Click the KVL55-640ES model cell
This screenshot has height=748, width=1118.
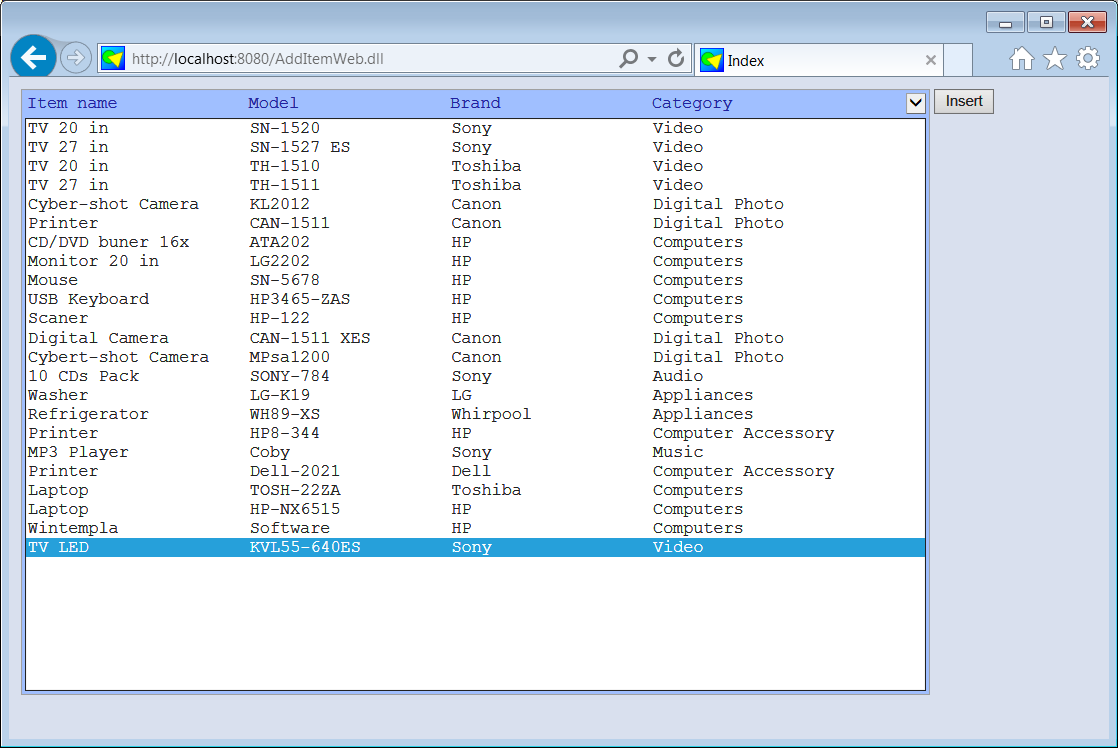coord(304,548)
